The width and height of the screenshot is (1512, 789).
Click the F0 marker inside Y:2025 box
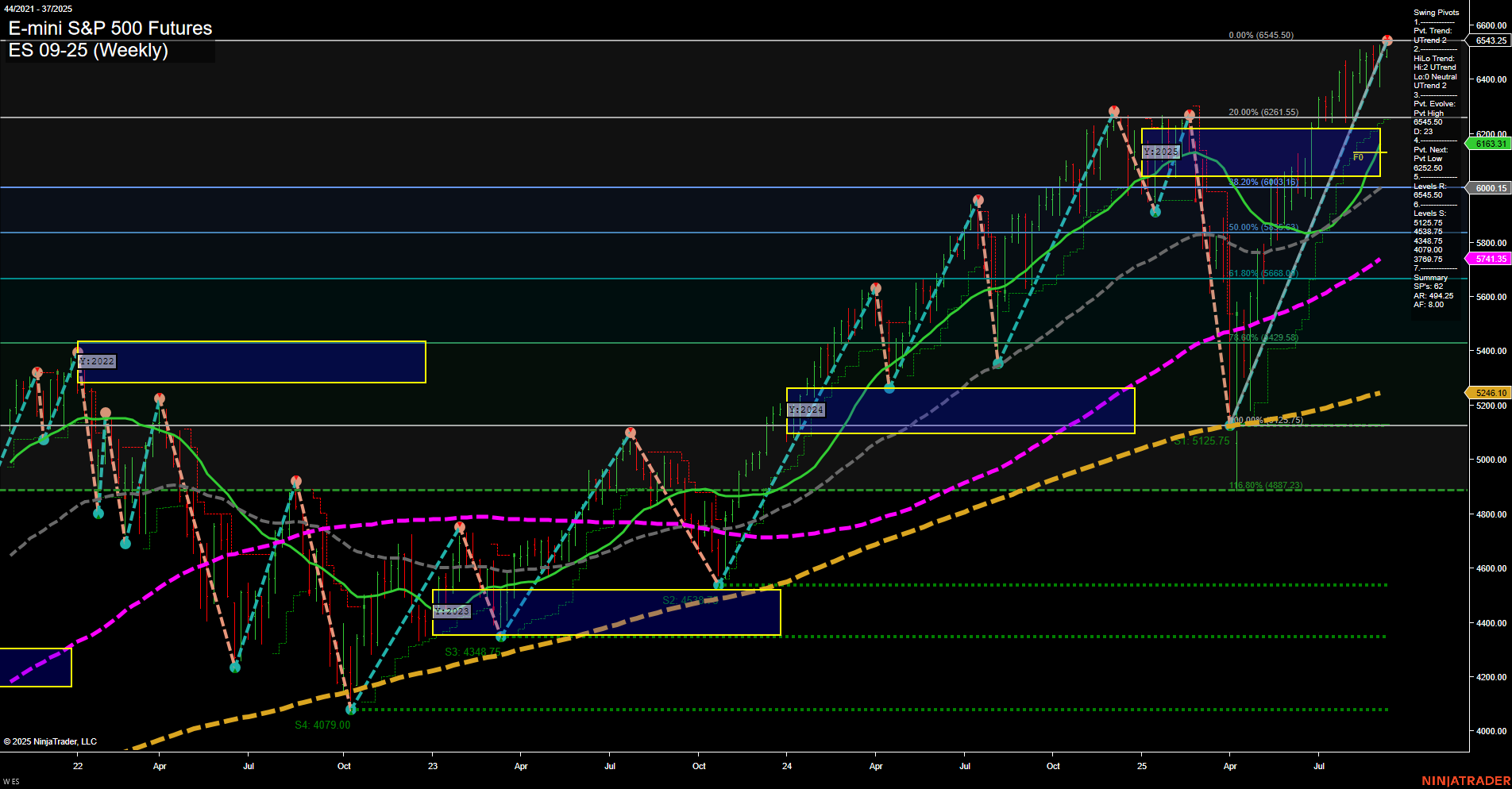1360,157
